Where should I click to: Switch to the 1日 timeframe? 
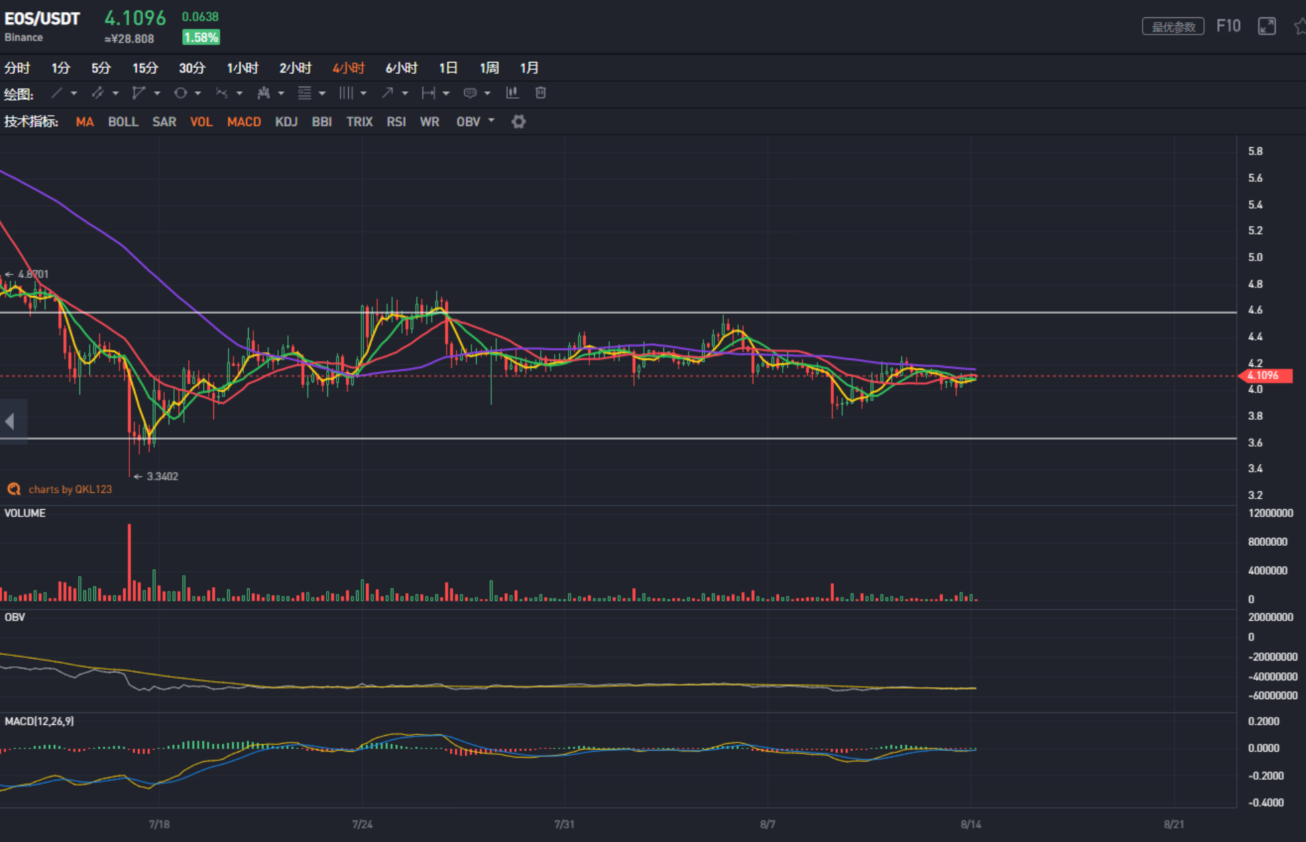click(448, 68)
